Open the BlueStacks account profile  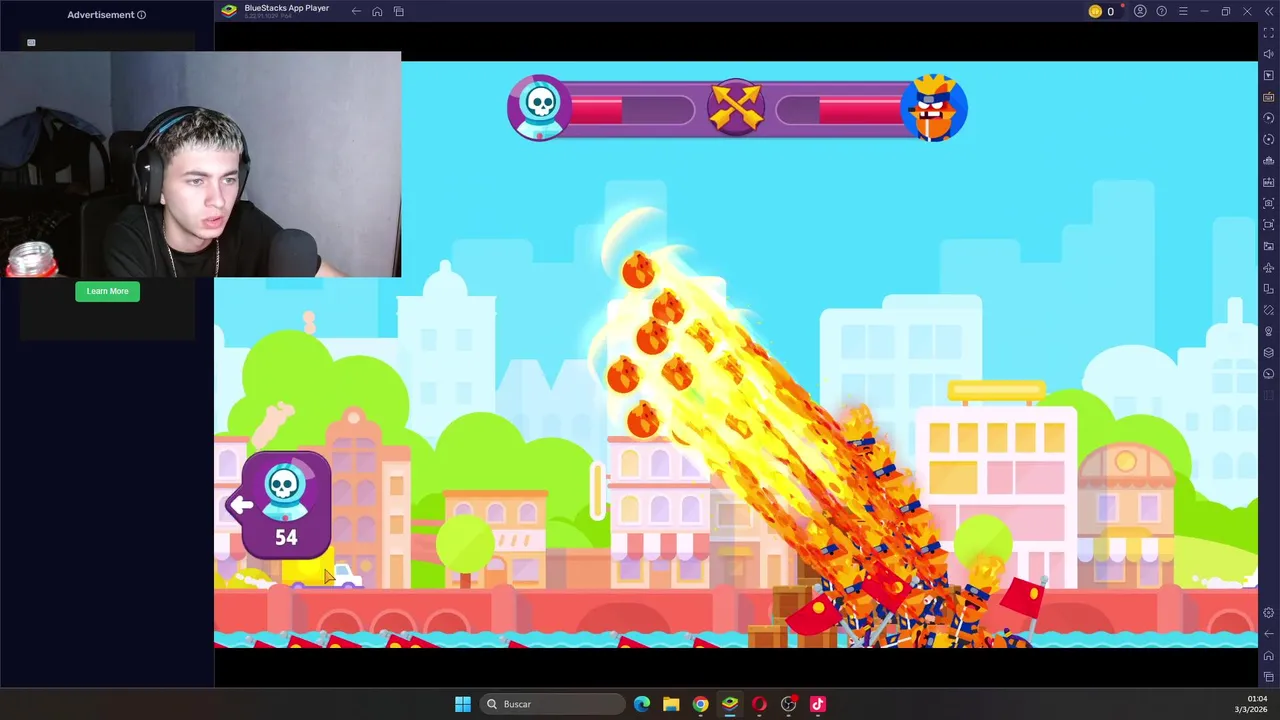click(1140, 11)
